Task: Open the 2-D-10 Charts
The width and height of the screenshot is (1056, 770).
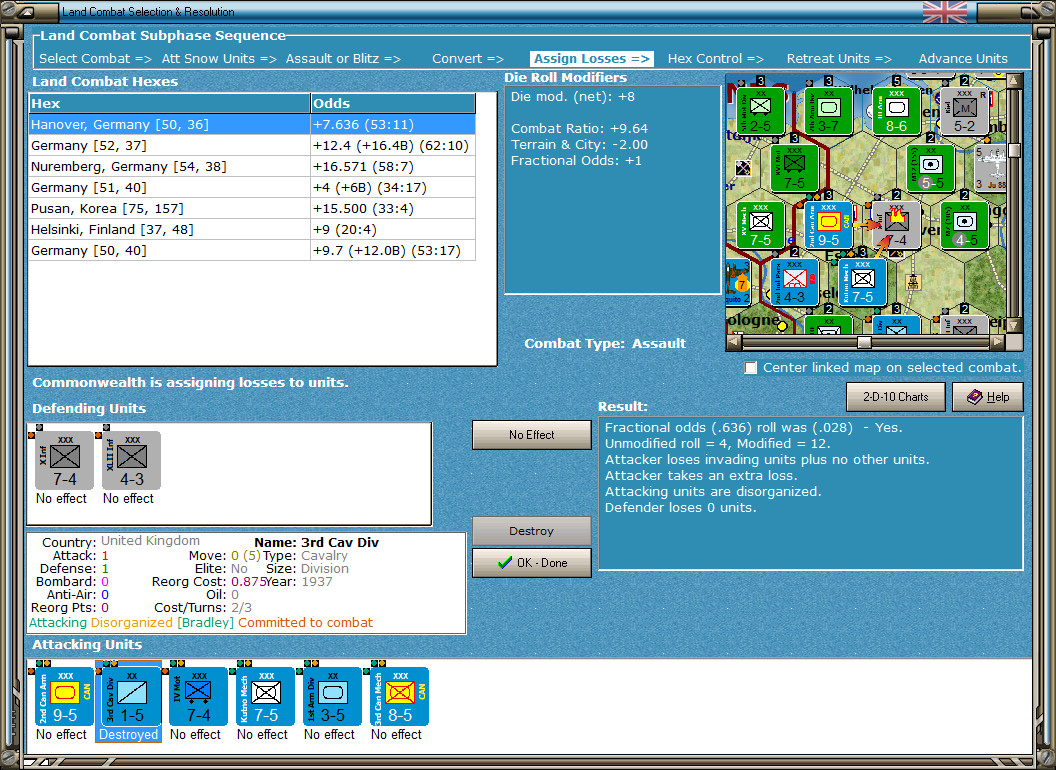Action: [x=895, y=397]
